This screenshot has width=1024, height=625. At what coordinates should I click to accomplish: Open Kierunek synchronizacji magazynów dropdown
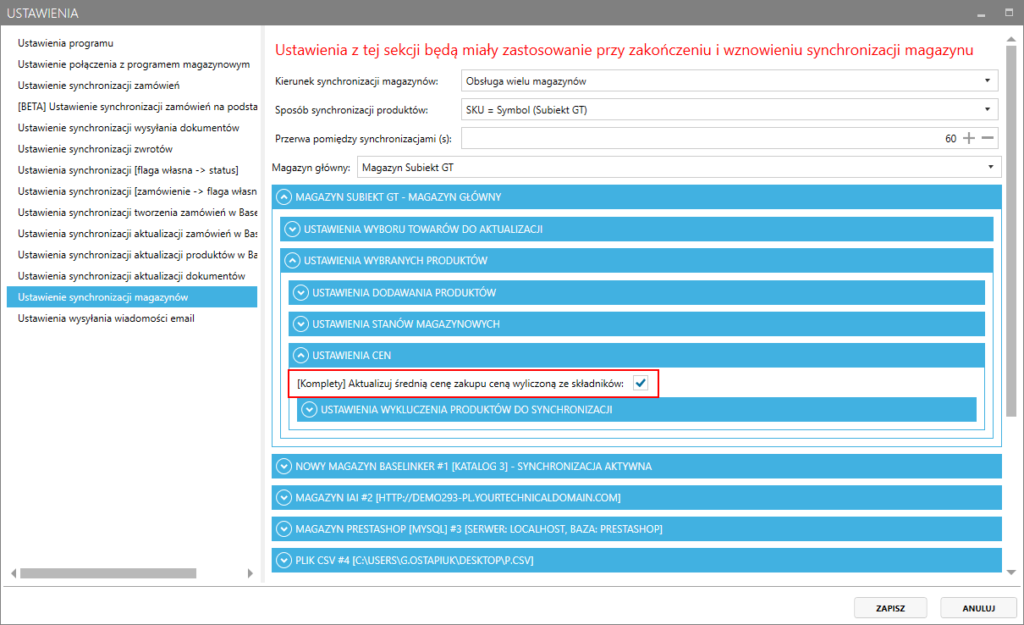[x=729, y=81]
